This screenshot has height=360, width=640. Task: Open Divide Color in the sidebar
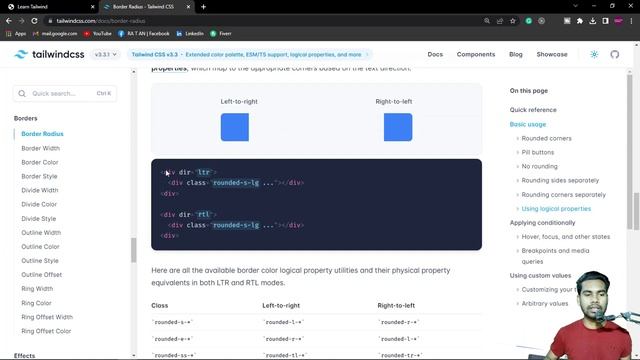[39, 204]
